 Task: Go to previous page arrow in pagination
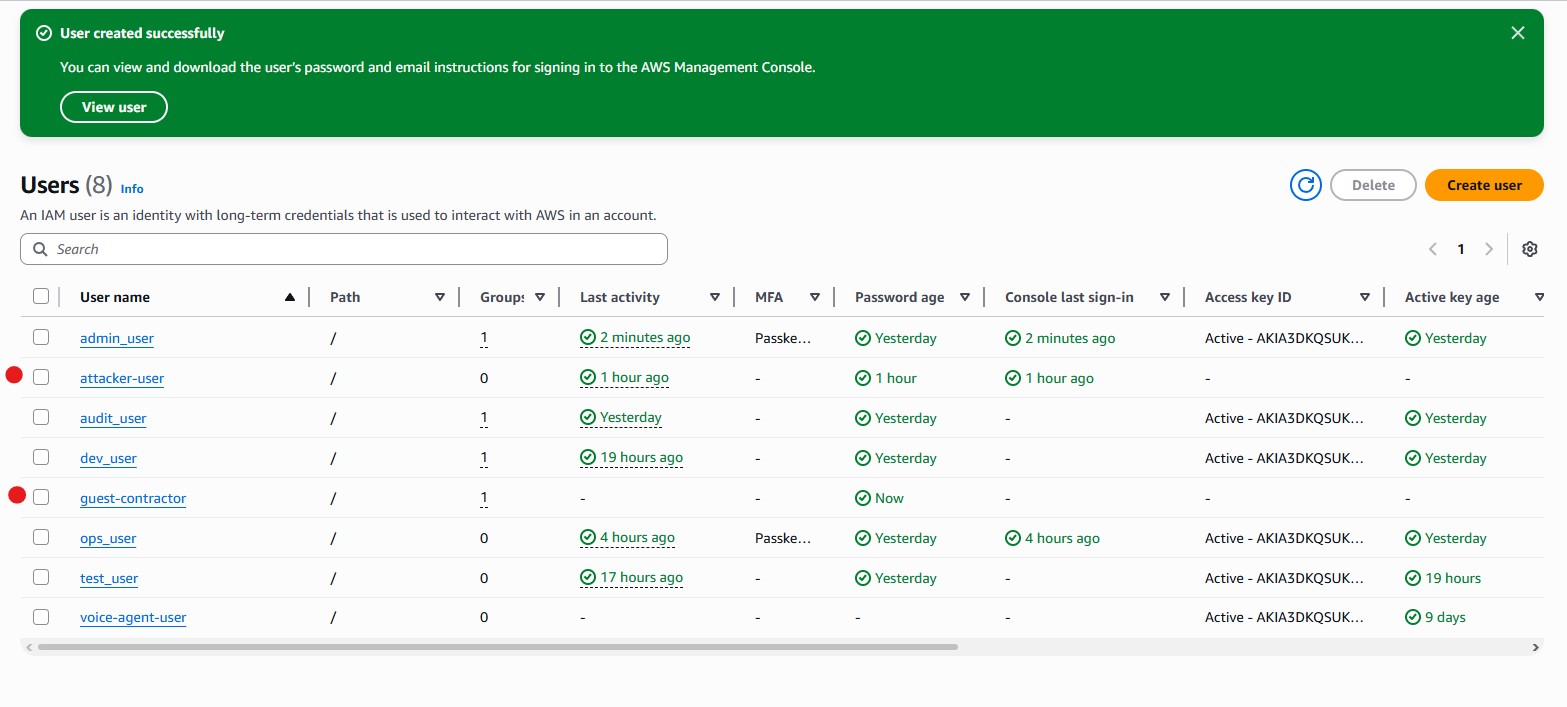(x=1432, y=249)
